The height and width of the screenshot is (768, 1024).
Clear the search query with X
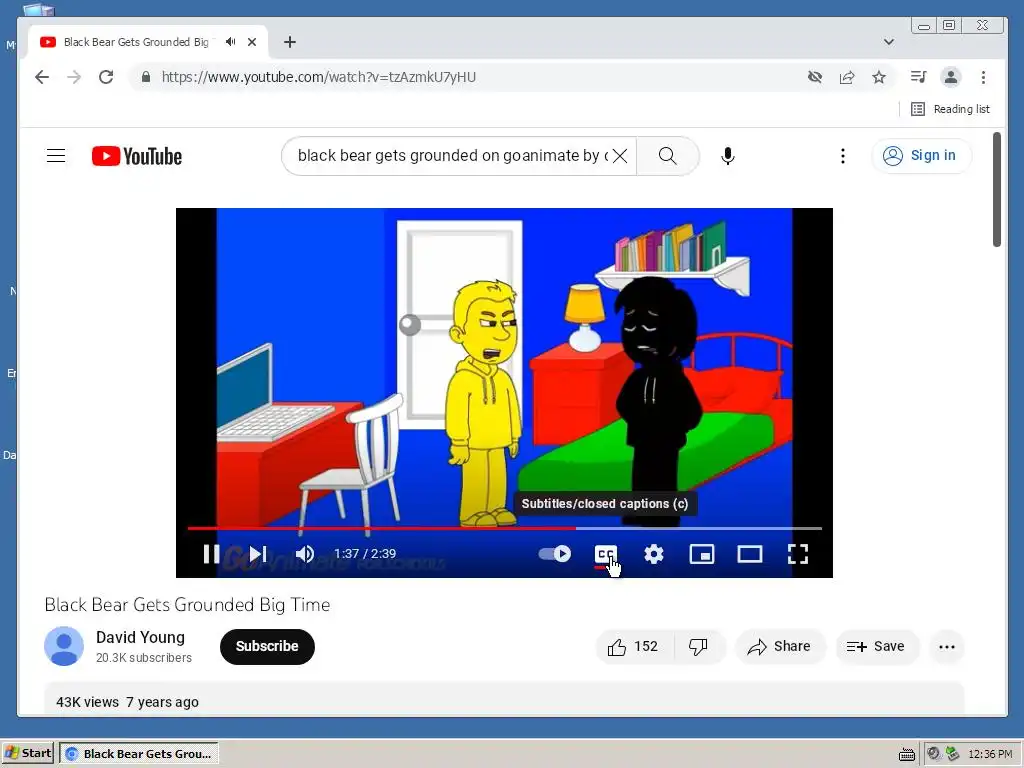(x=620, y=155)
